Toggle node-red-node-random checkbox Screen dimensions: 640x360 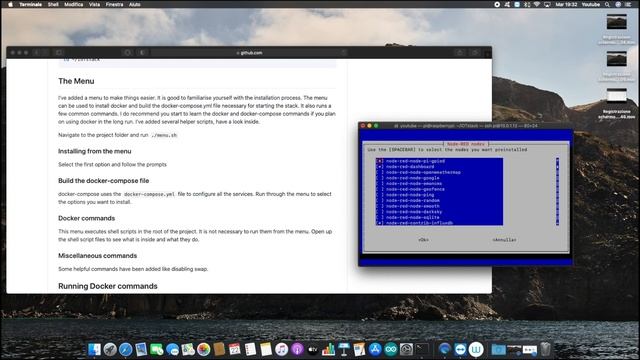(380, 200)
